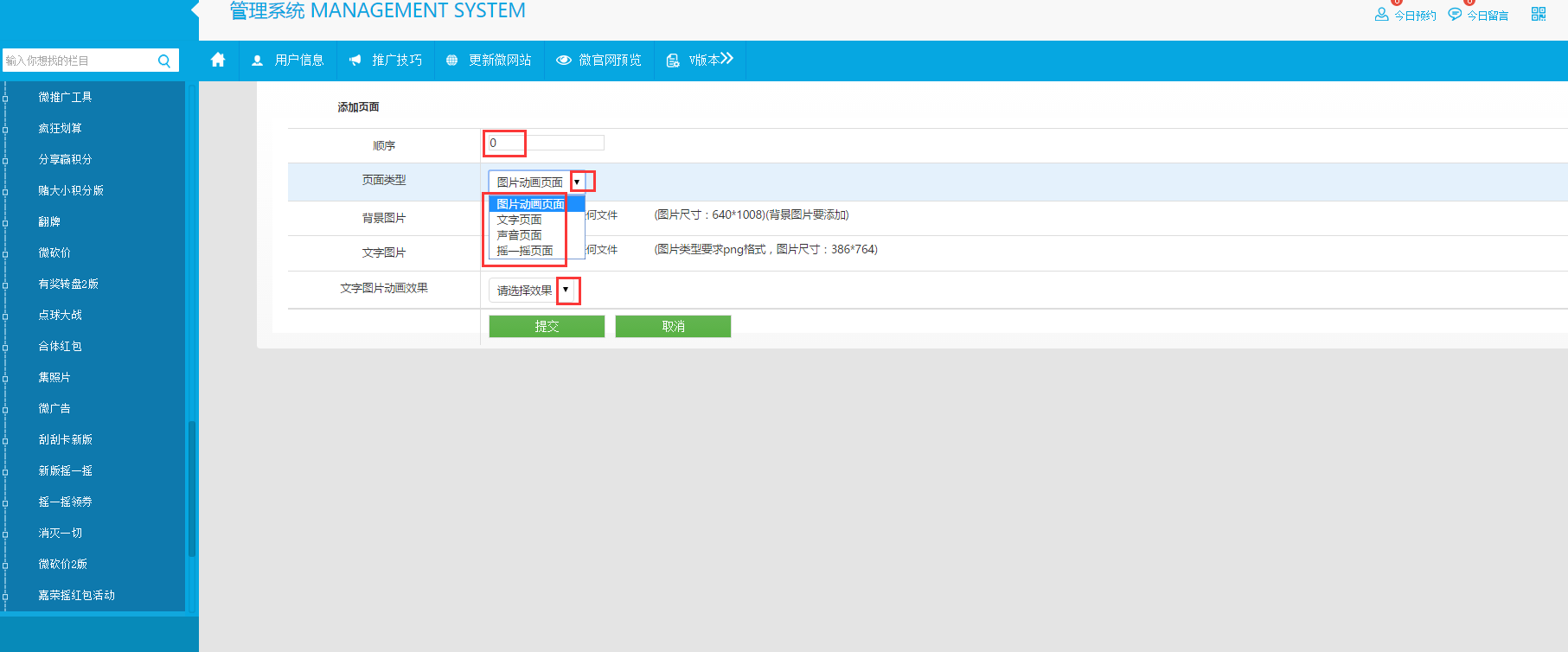This screenshot has height=652, width=1568.
Task: Open the 页面类型 dropdown arrow
Action: (577, 182)
